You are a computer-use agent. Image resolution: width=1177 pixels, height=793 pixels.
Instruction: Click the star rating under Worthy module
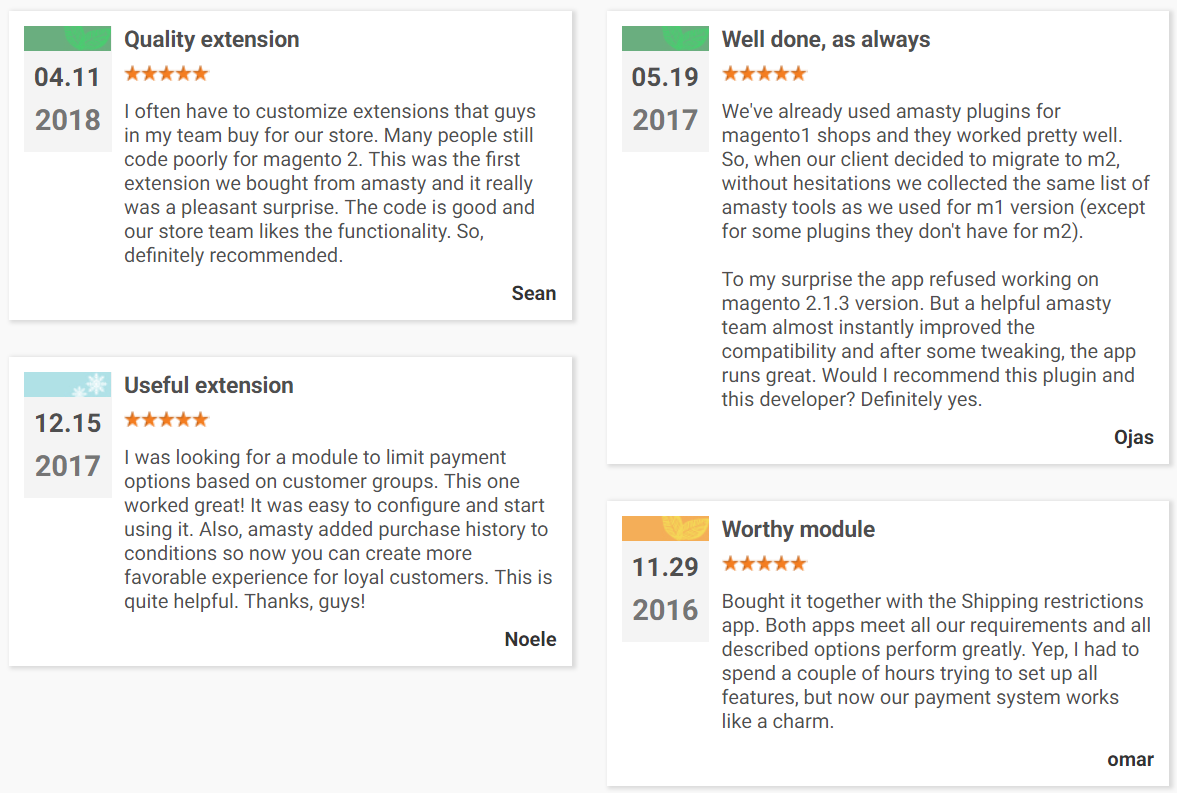point(764,563)
